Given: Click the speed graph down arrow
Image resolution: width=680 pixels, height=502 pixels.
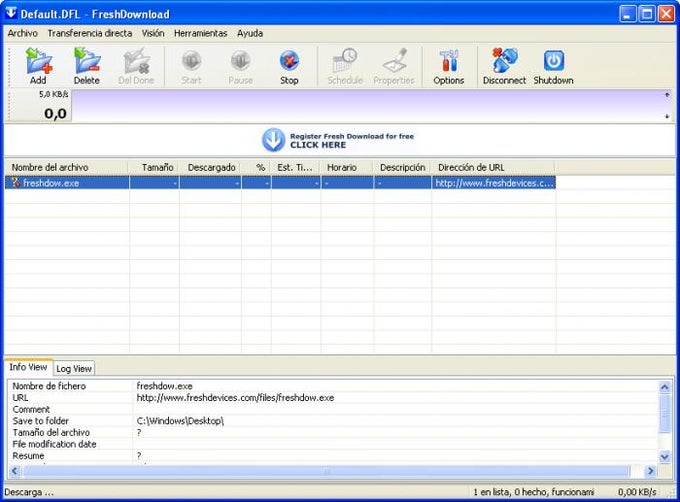Looking at the screenshot, I should pyautogui.click(x=667, y=116).
